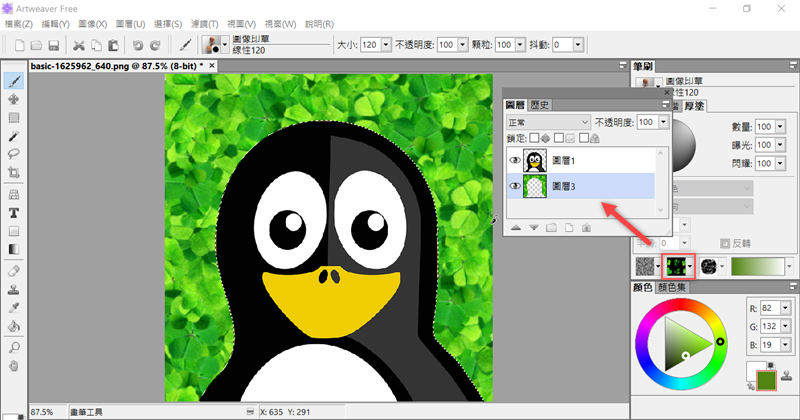Select the Lasso tool
The image size is (800, 420).
pos(14,154)
